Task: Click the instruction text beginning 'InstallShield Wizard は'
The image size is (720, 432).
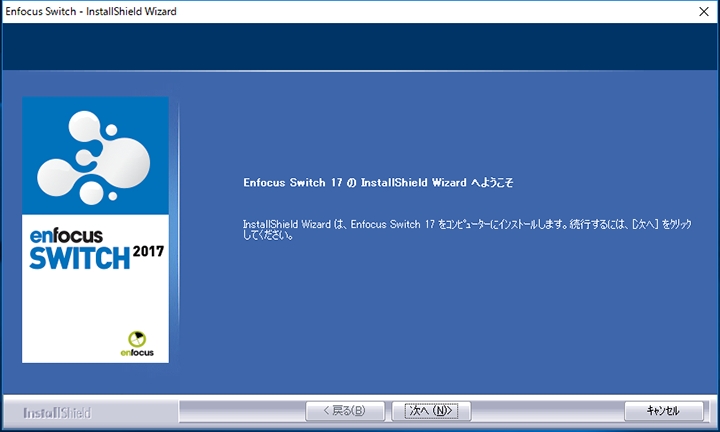Action: tap(467, 230)
